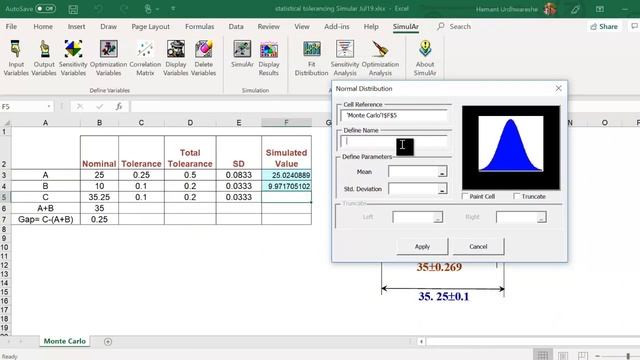Close the Normal Distribution dialog
This screenshot has height=360, width=640.
(x=558, y=89)
